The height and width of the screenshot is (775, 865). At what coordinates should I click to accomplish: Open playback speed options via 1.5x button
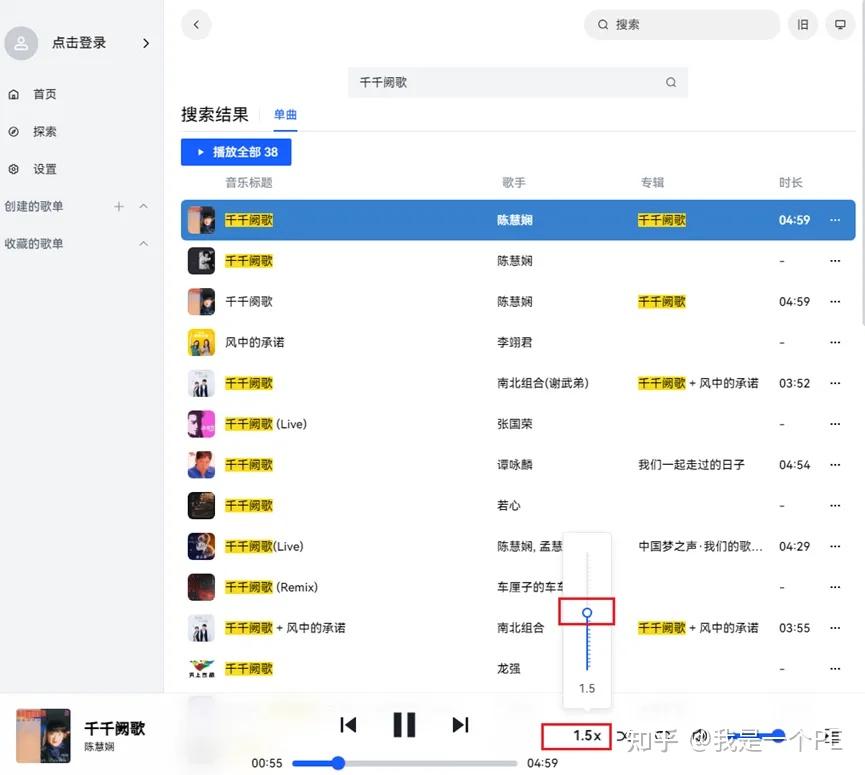coord(577,735)
